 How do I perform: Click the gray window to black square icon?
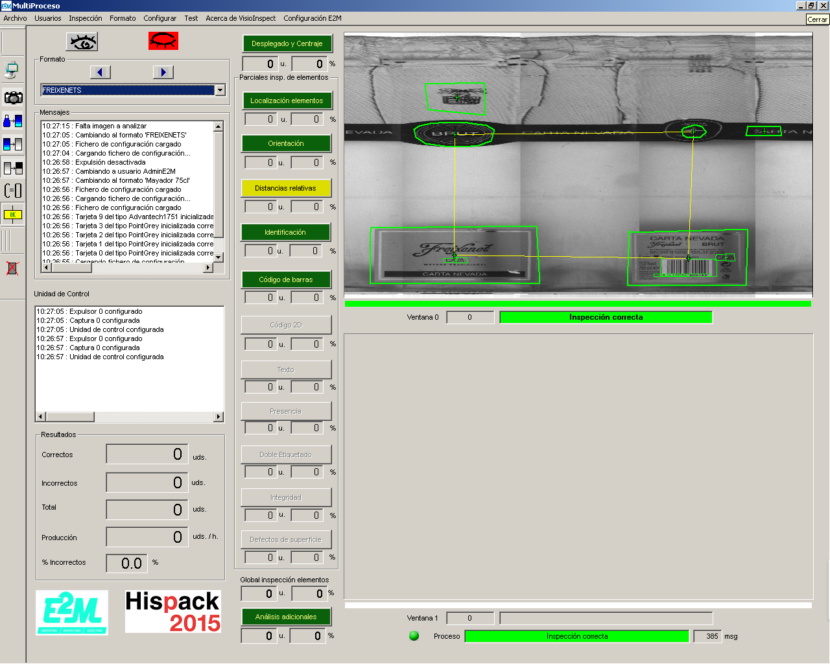coord(13,168)
